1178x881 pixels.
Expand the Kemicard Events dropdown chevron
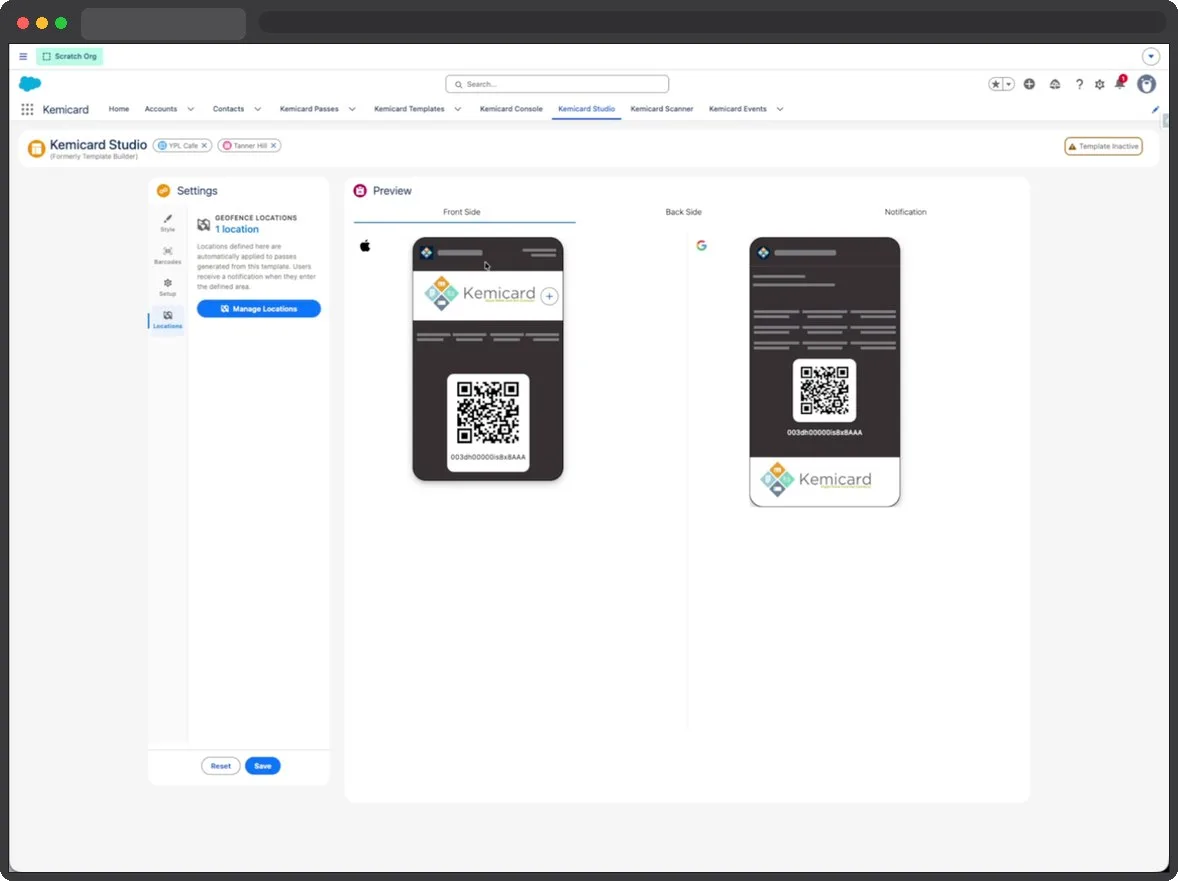pos(780,109)
